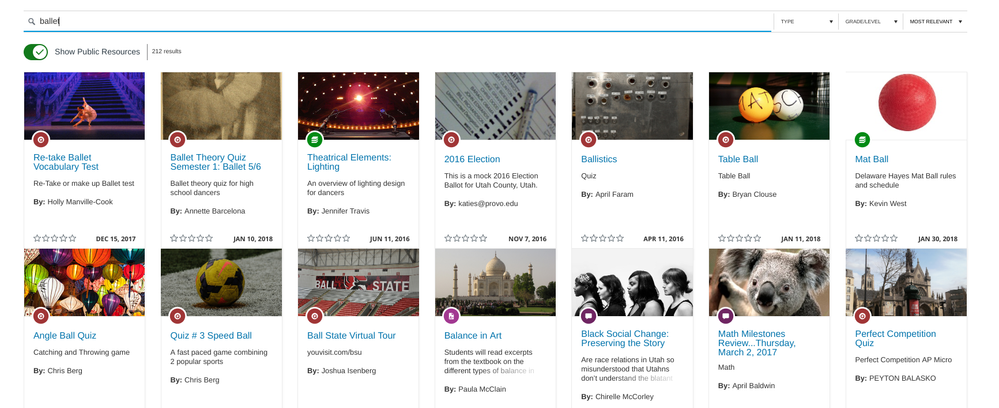Click green badge icon on Mat Ball card
This screenshot has height=408, width=999.
coord(862,139)
